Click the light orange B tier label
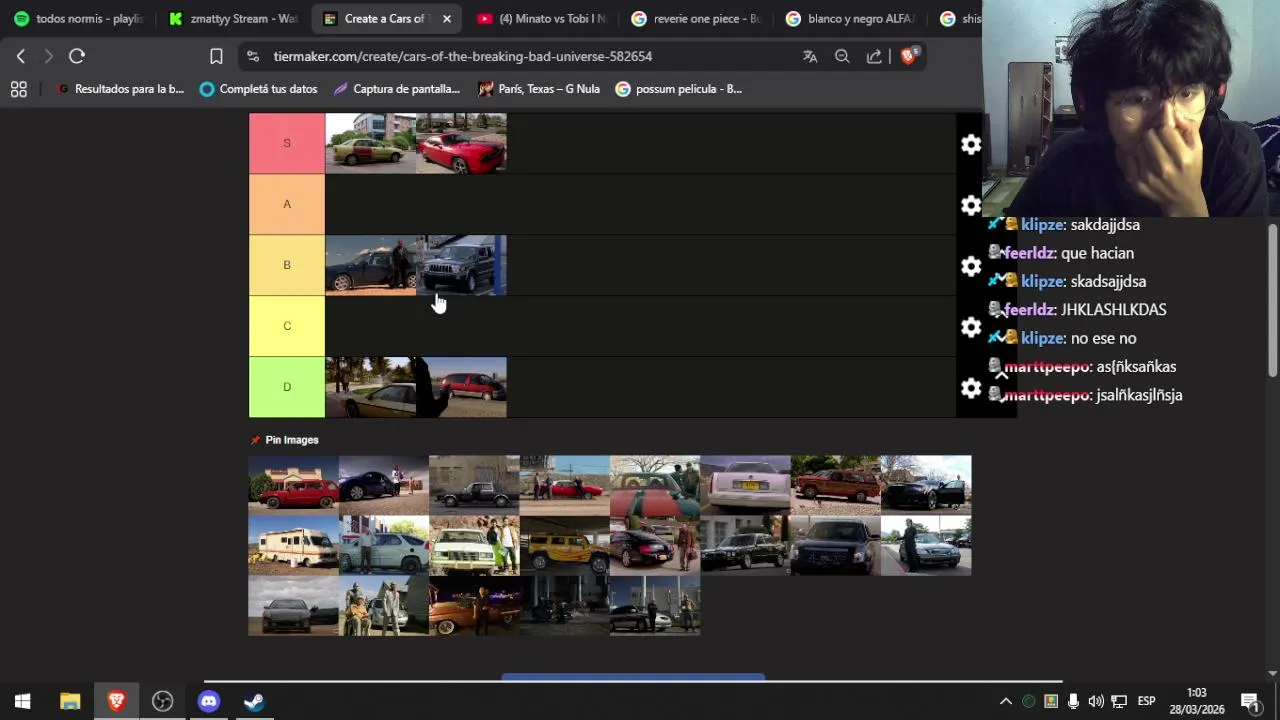The image size is (1280, 720). coord(287,265)
